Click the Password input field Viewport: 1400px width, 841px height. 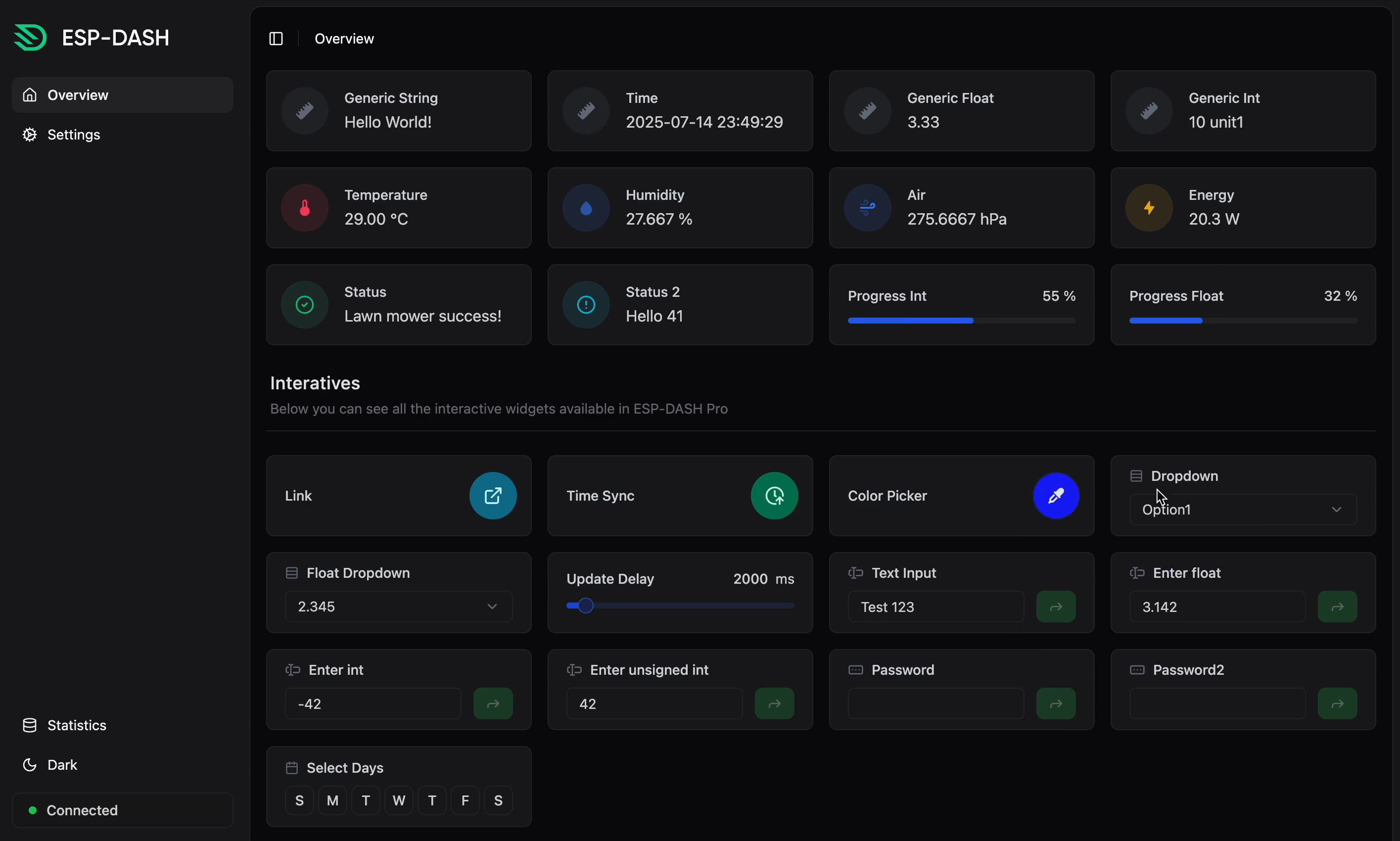[x=935, y=703]
